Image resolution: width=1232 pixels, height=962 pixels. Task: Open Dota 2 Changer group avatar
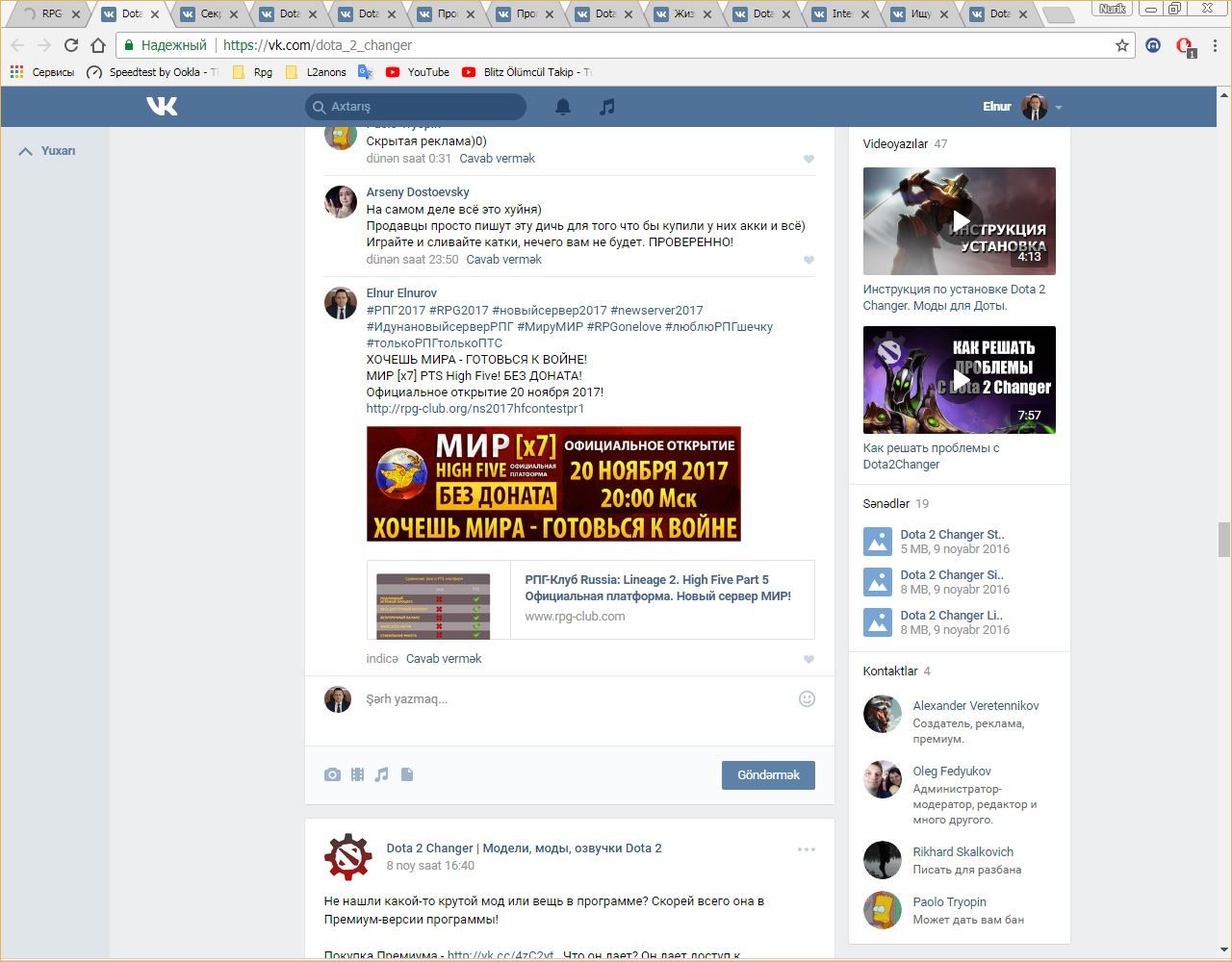click(347, 856)
